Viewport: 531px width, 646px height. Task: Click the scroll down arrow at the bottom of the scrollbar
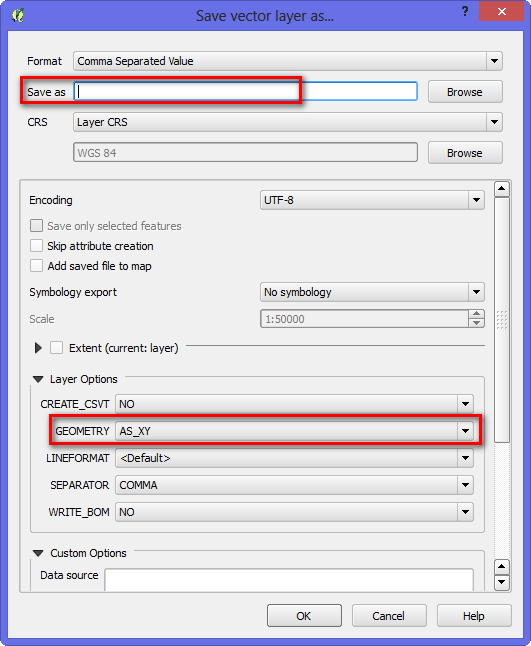pyautogui.click(x=502, y=582)
